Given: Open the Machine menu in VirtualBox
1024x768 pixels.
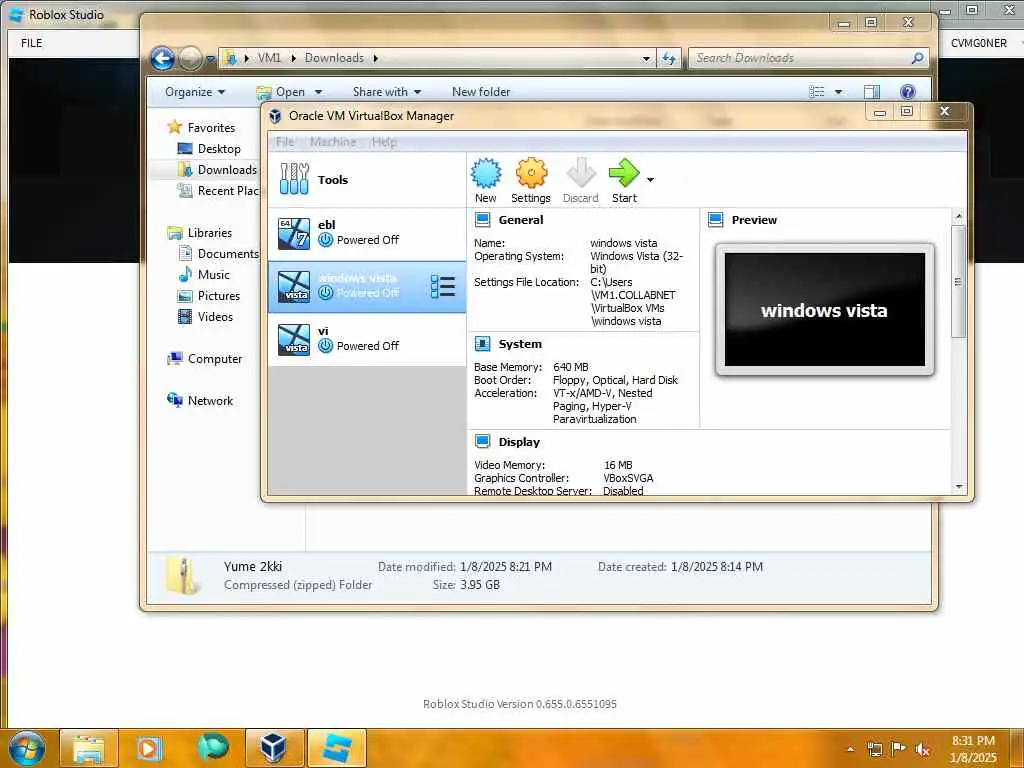Looking at the screenshot, I should [x=333, y=142].
